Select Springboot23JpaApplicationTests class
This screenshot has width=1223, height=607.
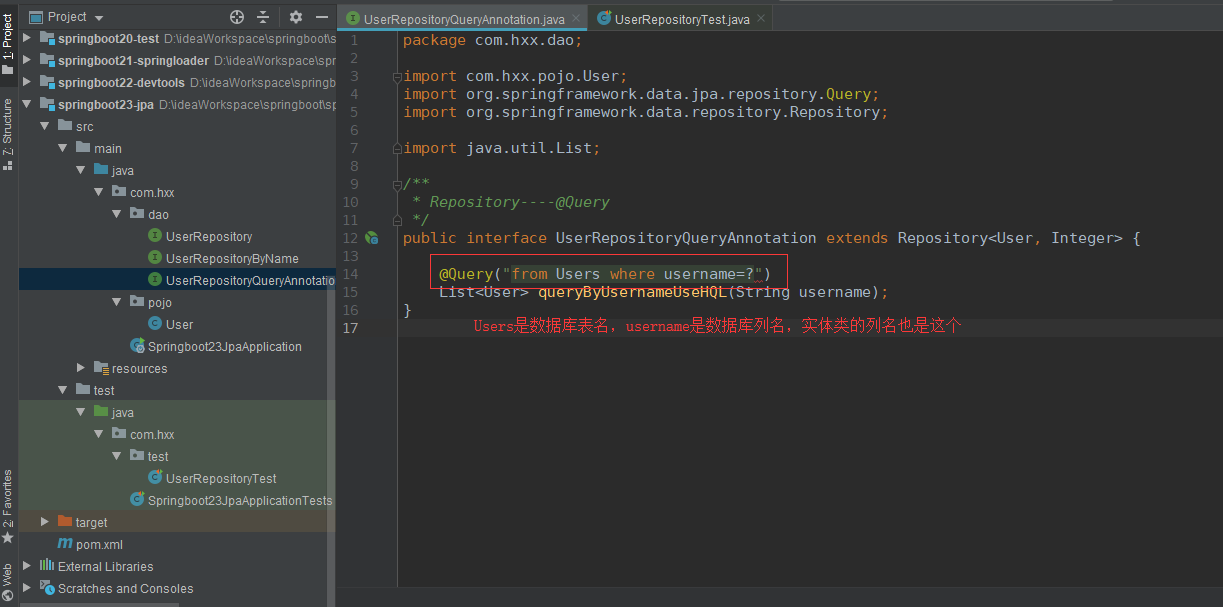240,500
